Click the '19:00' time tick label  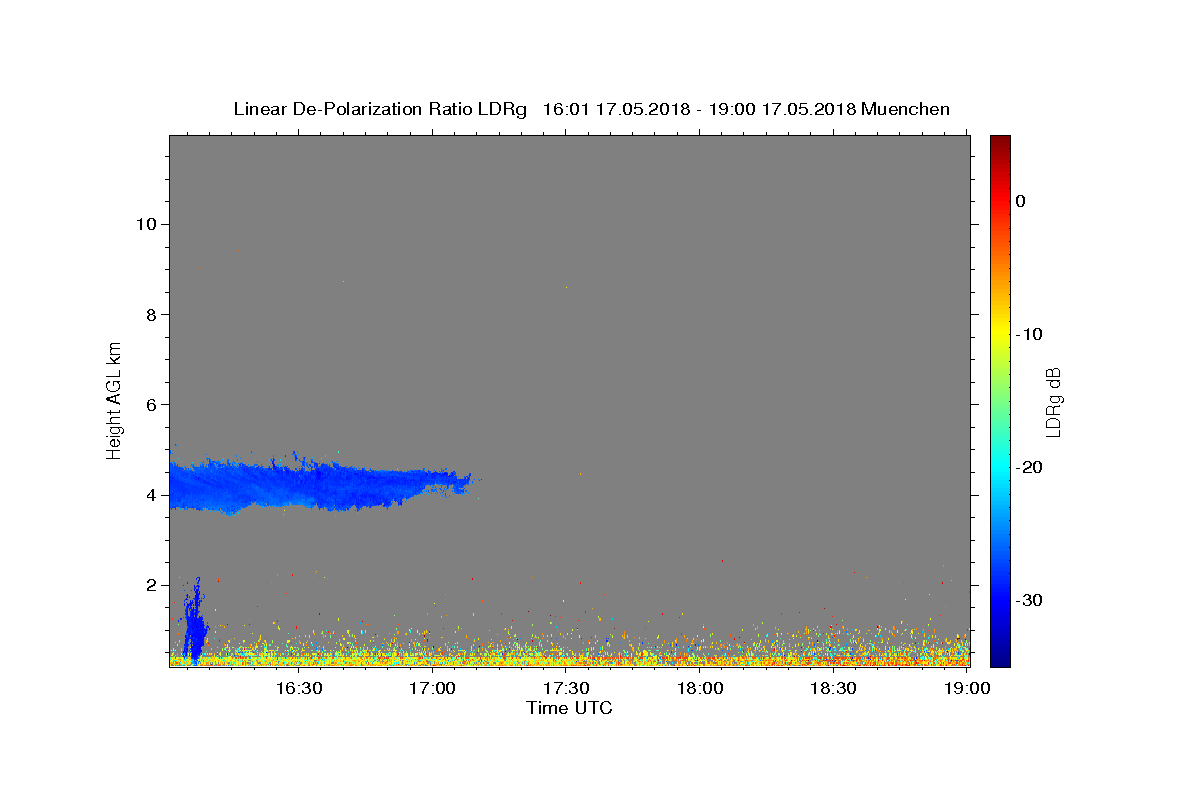(968, 689)
